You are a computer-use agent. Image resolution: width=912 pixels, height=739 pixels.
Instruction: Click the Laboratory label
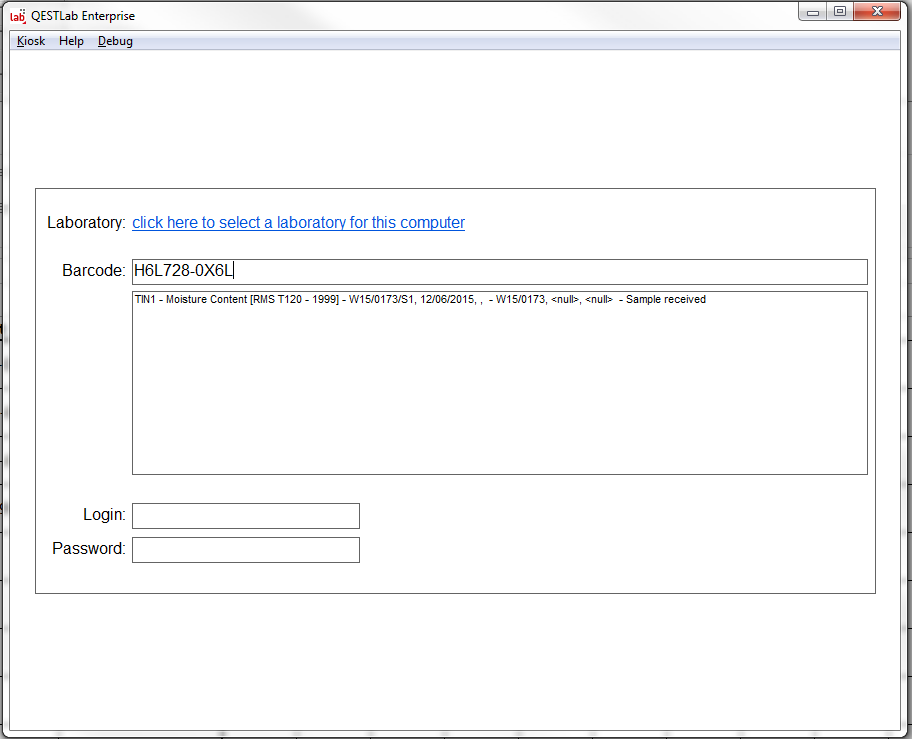coord(86,223)
